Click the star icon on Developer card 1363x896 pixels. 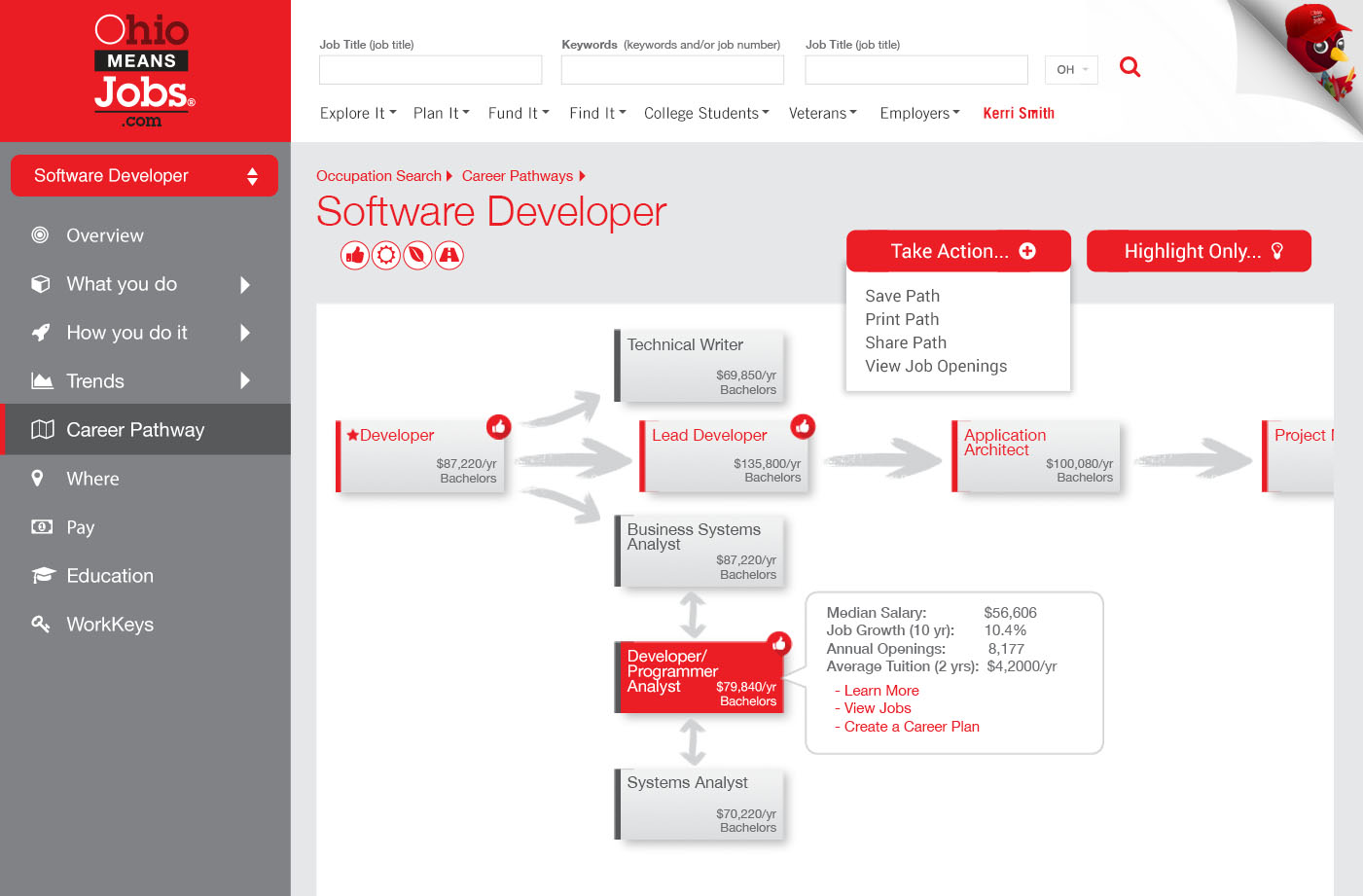pos(352,435)
